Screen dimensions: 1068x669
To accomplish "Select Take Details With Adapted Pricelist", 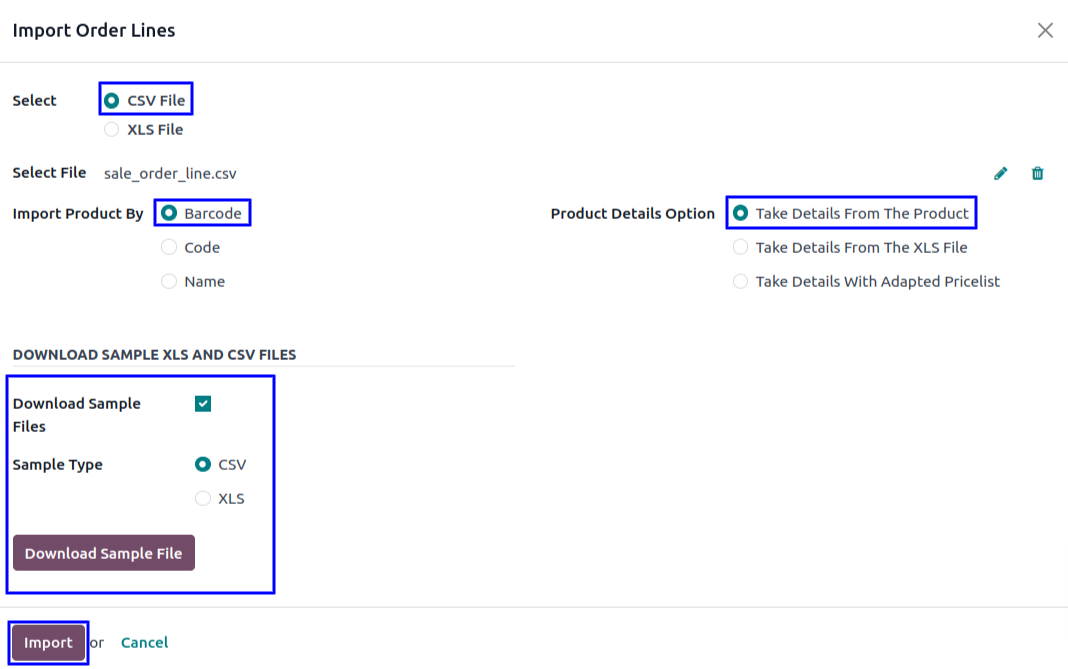I will [x=740, y=281].
